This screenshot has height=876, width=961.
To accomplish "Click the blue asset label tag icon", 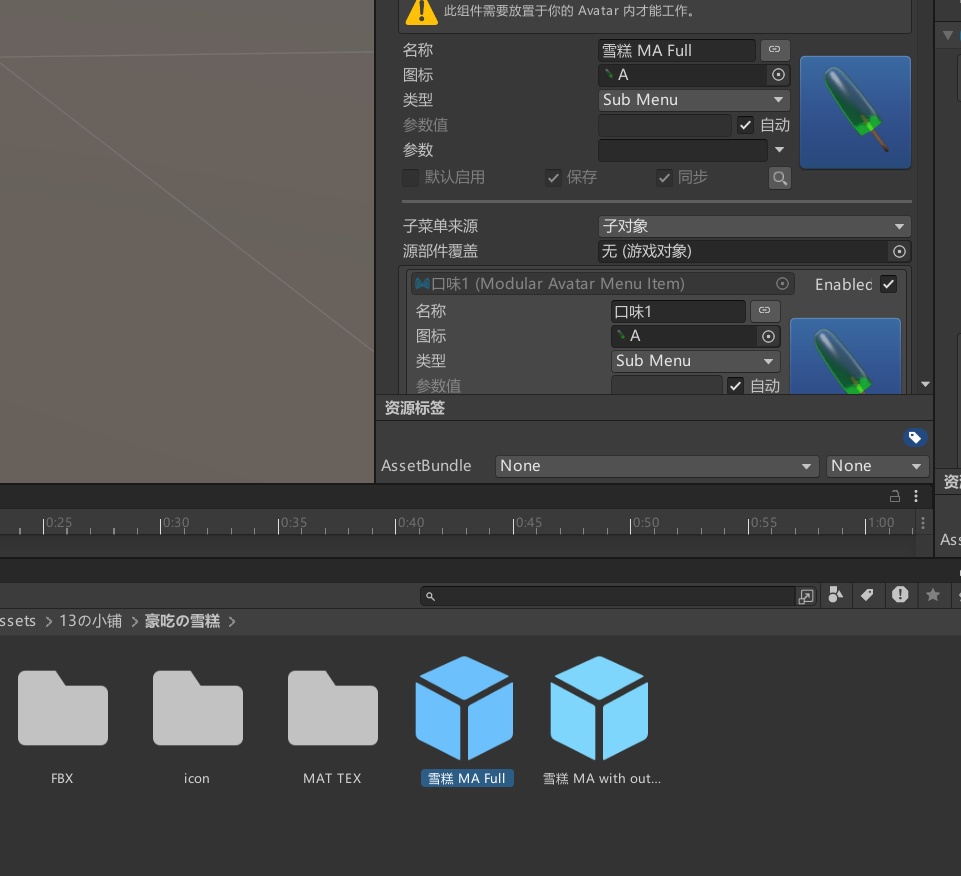I will (914, 437).
